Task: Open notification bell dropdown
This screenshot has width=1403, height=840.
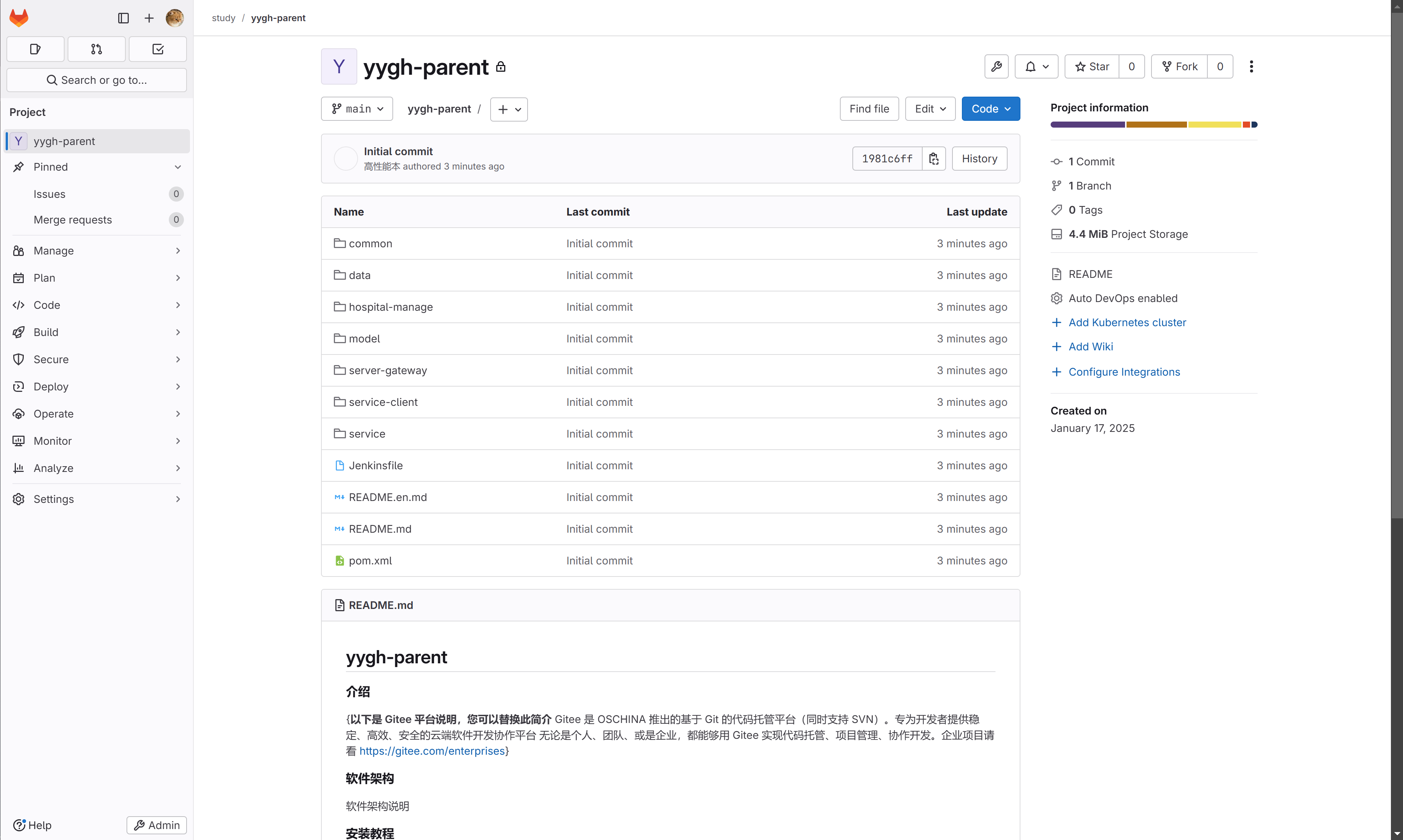Action: [1036, 67]
